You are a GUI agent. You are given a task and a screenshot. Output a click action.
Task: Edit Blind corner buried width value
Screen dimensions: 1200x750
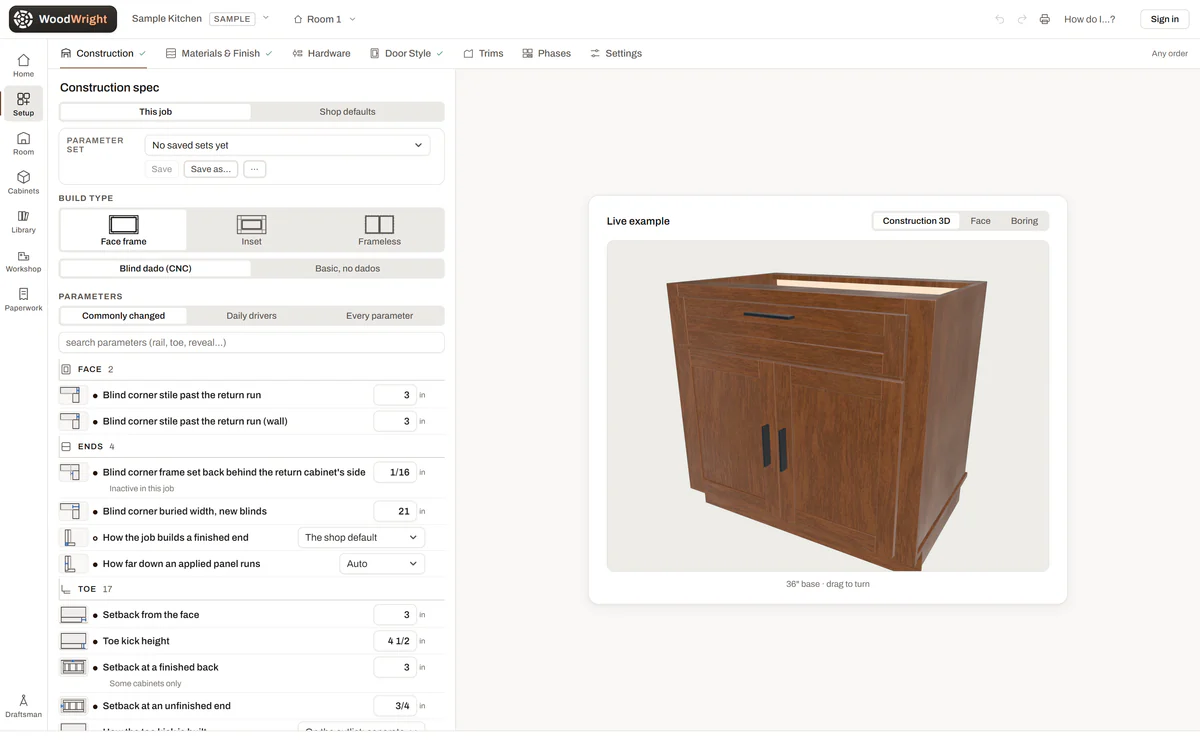[x=395, y=511]
